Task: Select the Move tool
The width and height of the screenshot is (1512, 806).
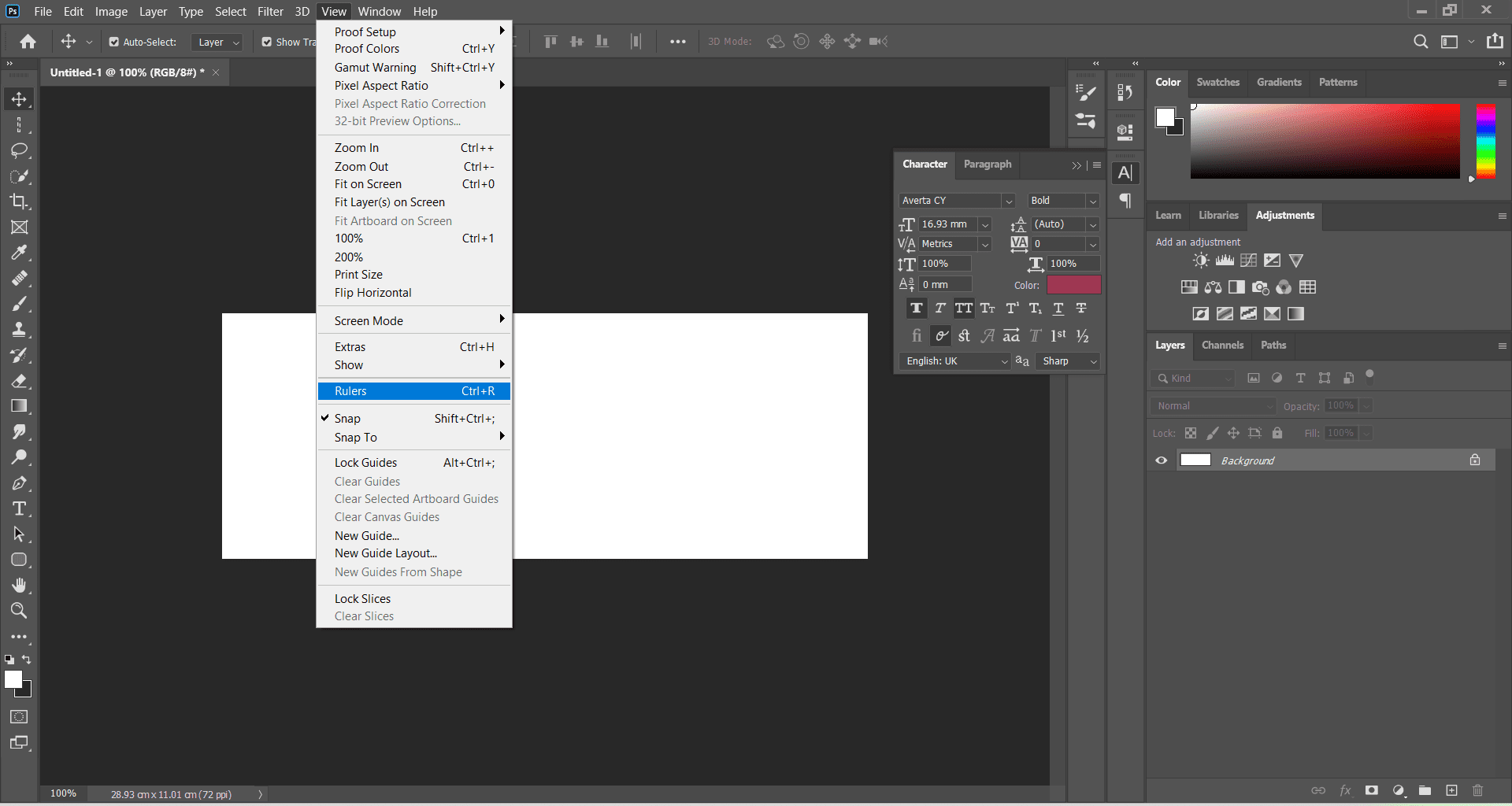Action: pos(20,98)
